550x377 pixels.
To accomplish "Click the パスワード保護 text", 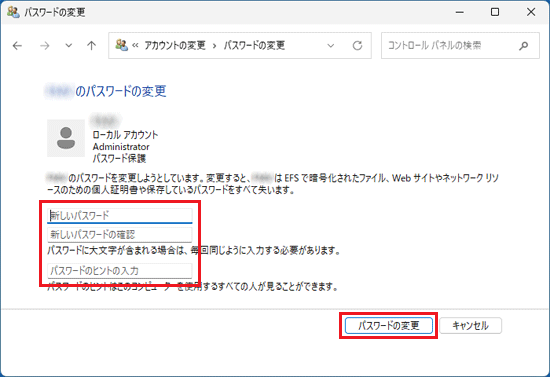I will (x=119, y=158).
